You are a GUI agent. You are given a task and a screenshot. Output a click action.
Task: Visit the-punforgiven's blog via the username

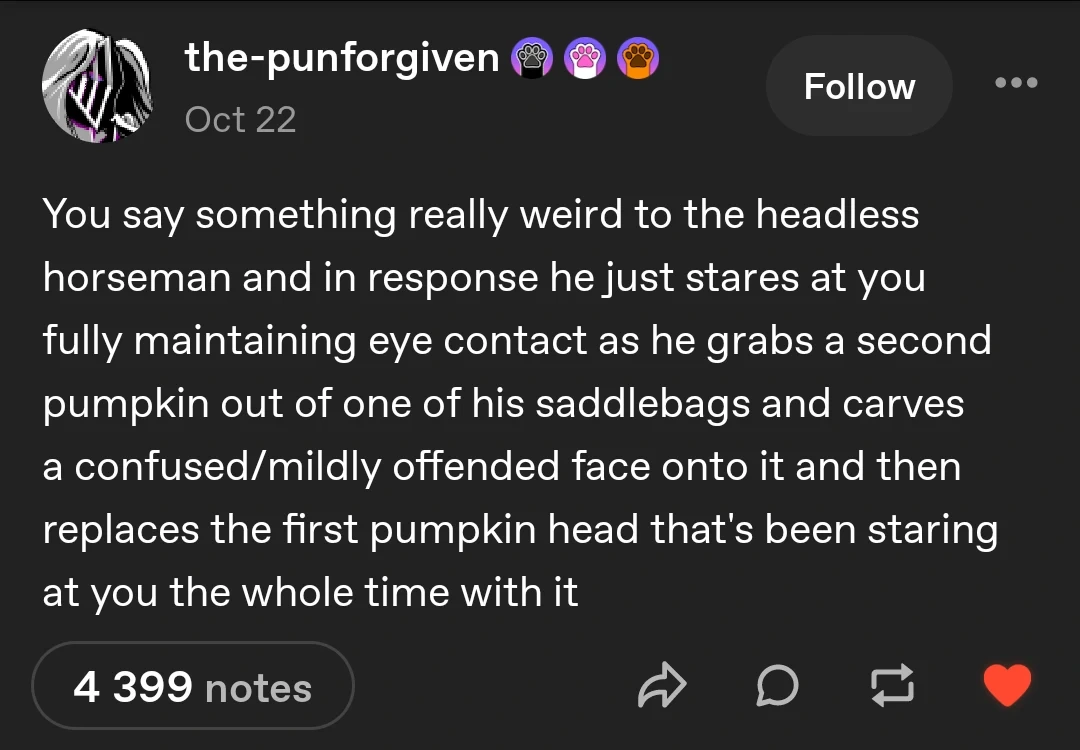[x=340, y=58]
